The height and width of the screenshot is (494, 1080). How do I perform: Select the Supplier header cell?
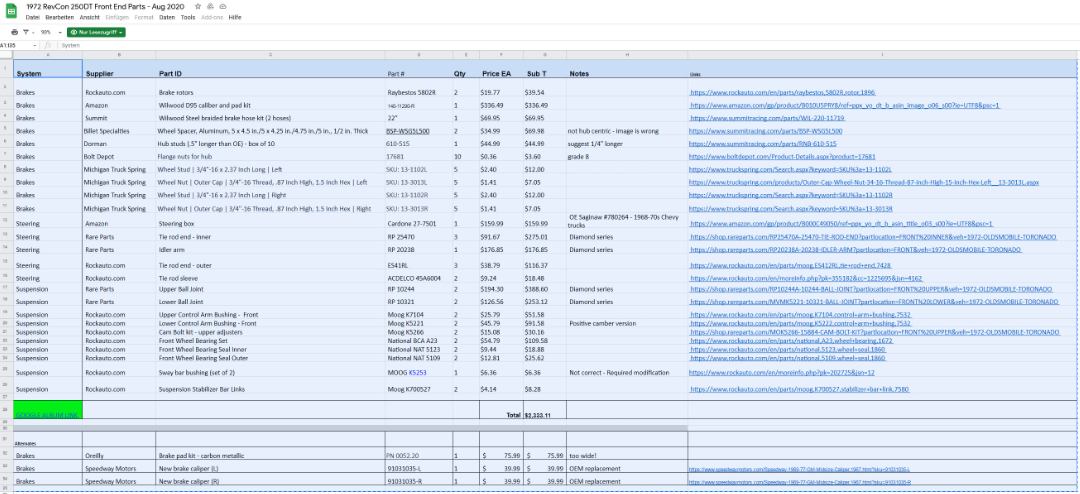coord(119,69)
